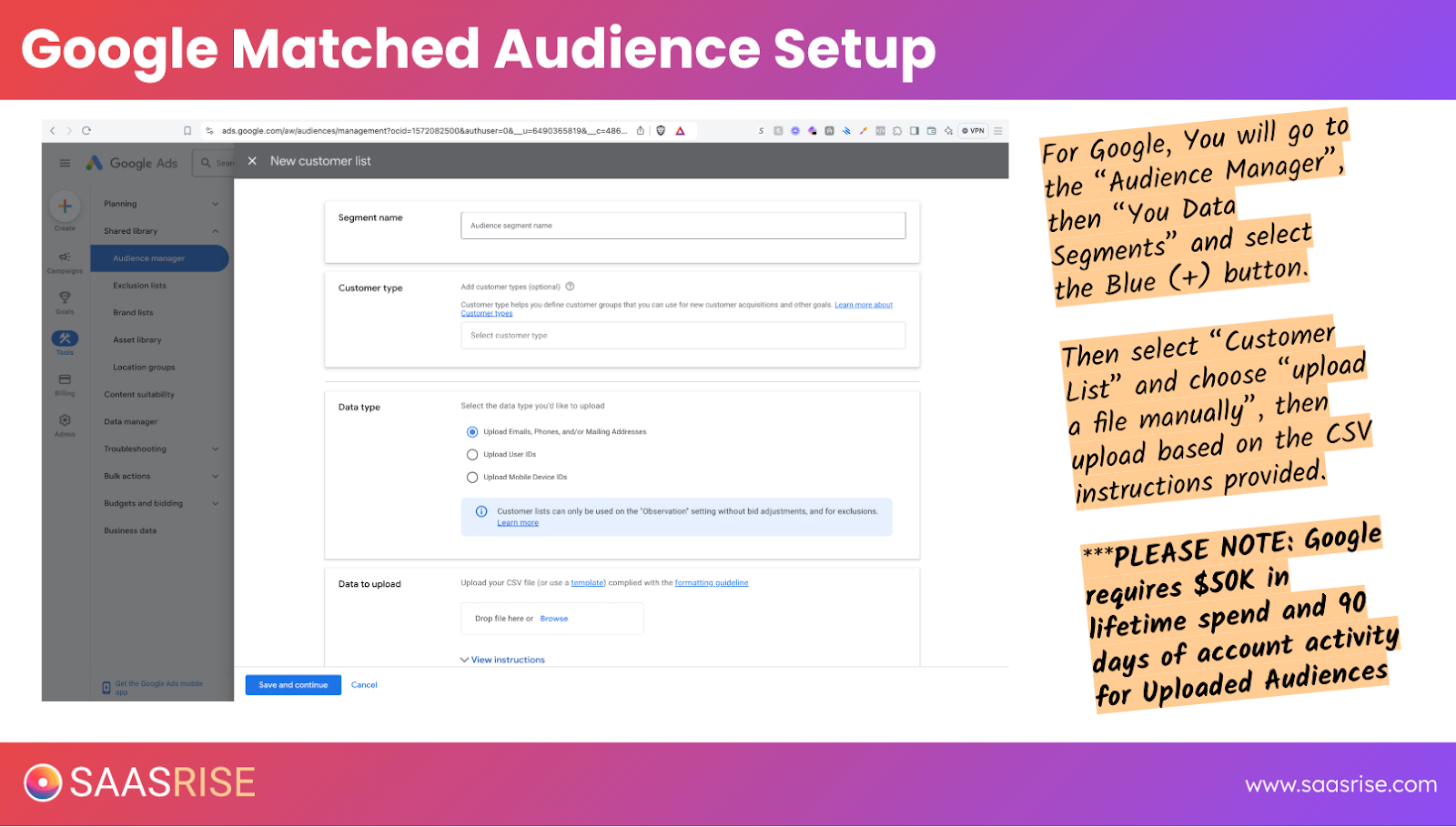Select Upload Emails, Phones, and/or Mailing Addresses
This screenshot has width=1456, height=827.
[472, 432]
